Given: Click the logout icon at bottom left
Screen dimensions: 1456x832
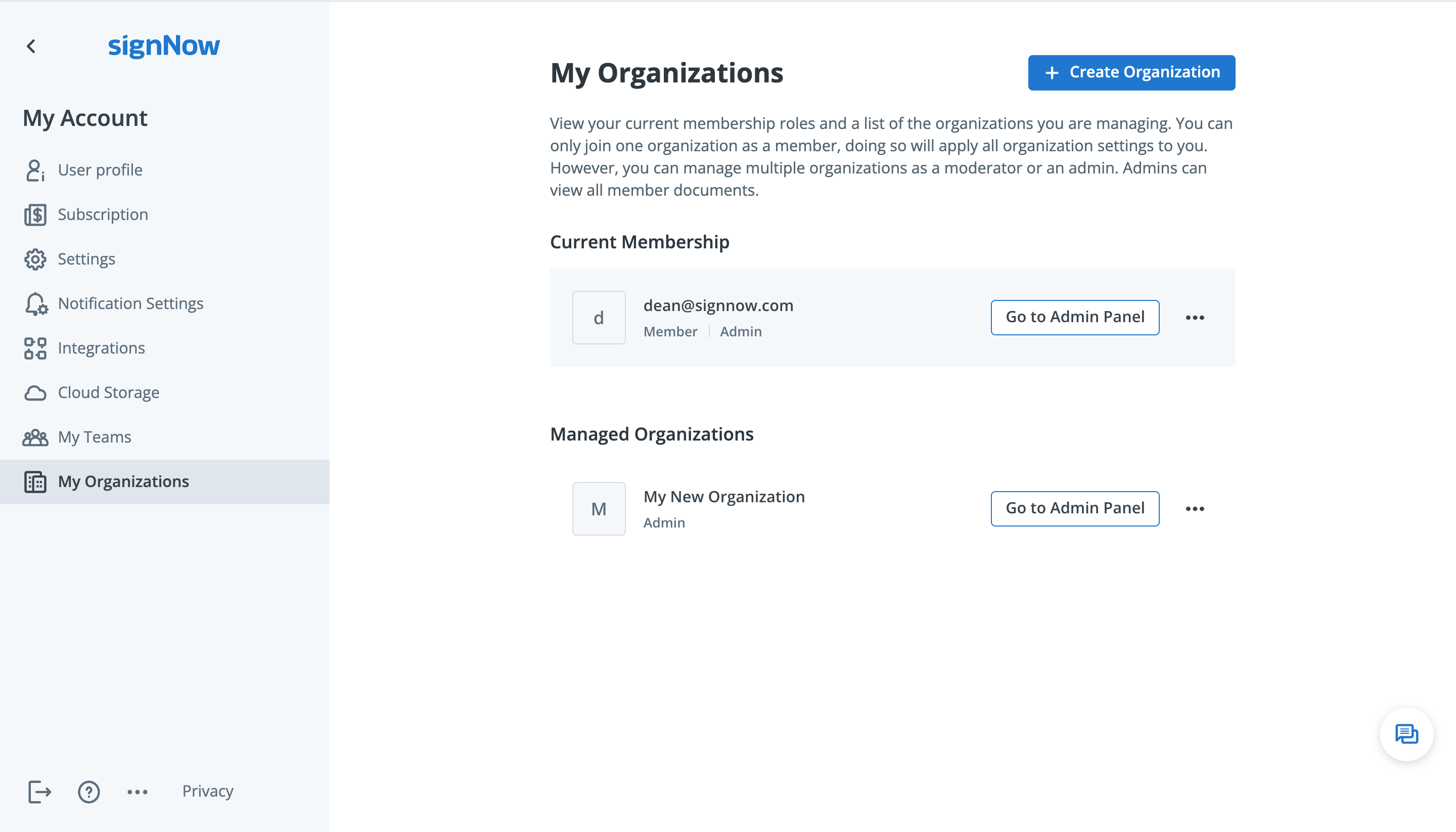Looking at the screenshot, I should click(38, 790).
